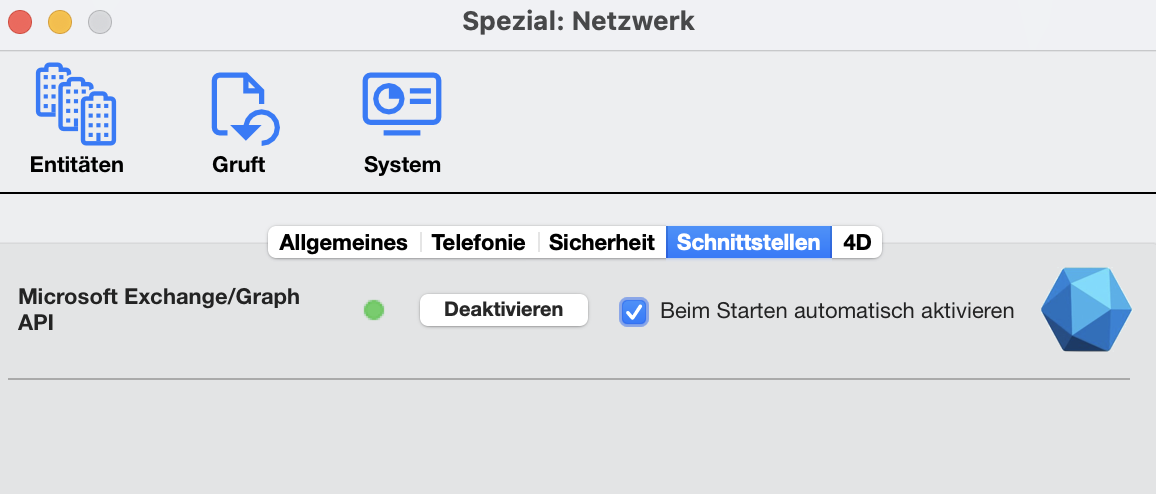Open the Sicherheit tab
The width and height of the screenshot is (1156, 494).
click(602, 243)
